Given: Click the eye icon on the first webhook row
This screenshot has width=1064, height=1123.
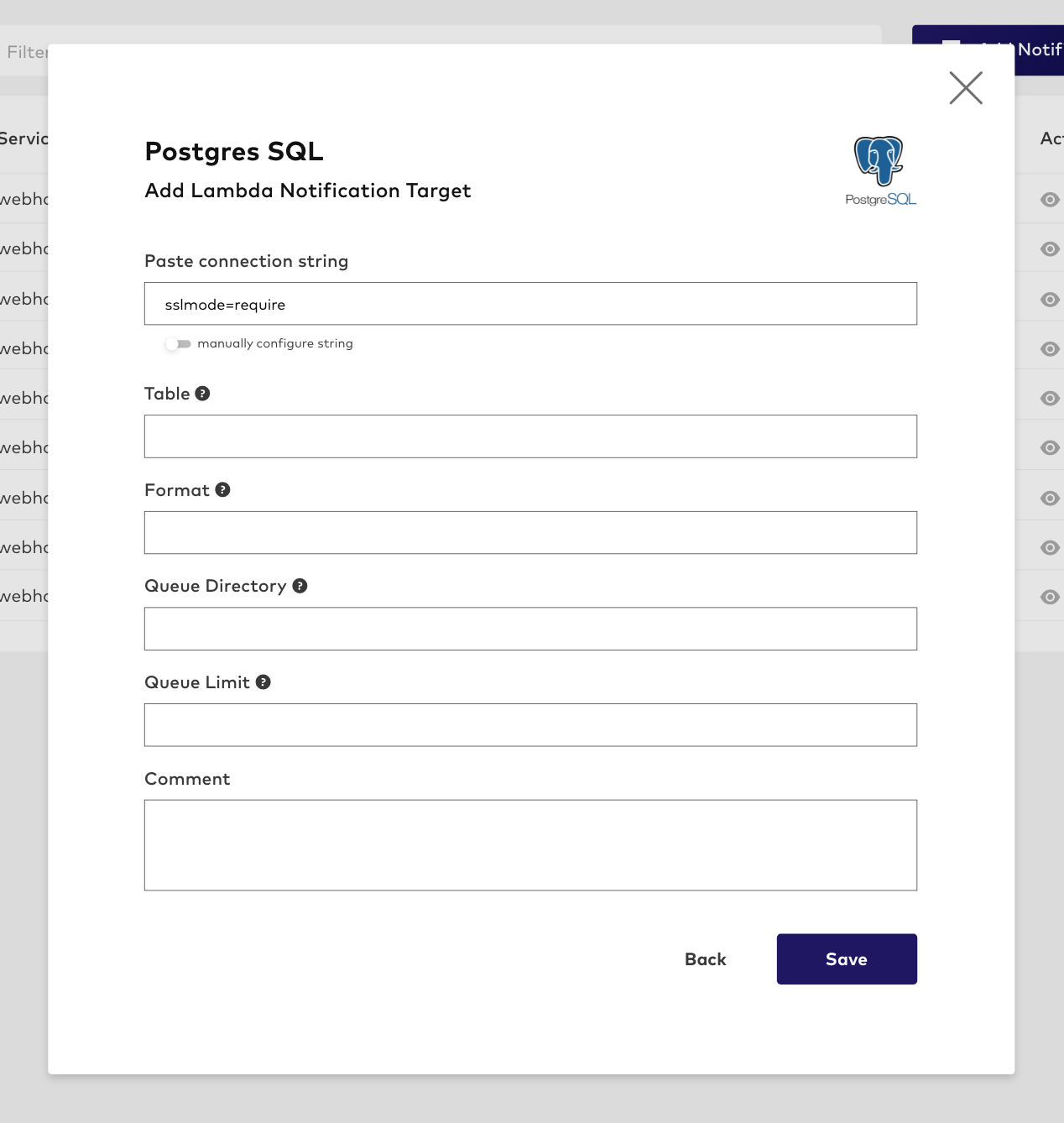Looking at the screenshot, I should click(1050, 199).
